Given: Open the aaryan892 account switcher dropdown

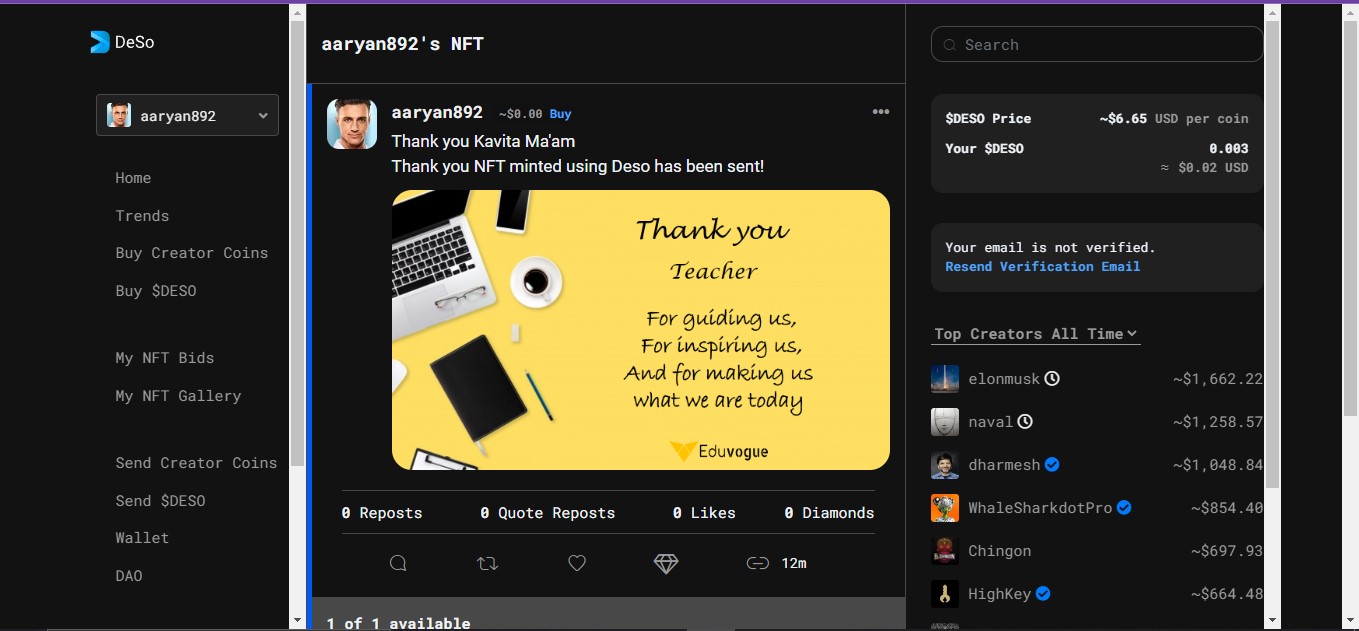Looking at the screenshot, I should pyautogui.click(x=187, y=115).
